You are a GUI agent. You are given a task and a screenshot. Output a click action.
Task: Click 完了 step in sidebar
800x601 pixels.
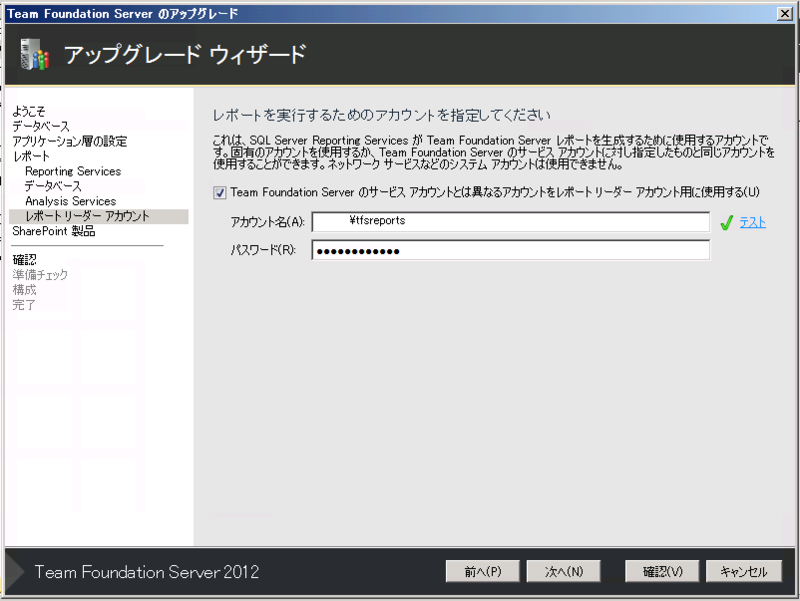pos(24,305)
